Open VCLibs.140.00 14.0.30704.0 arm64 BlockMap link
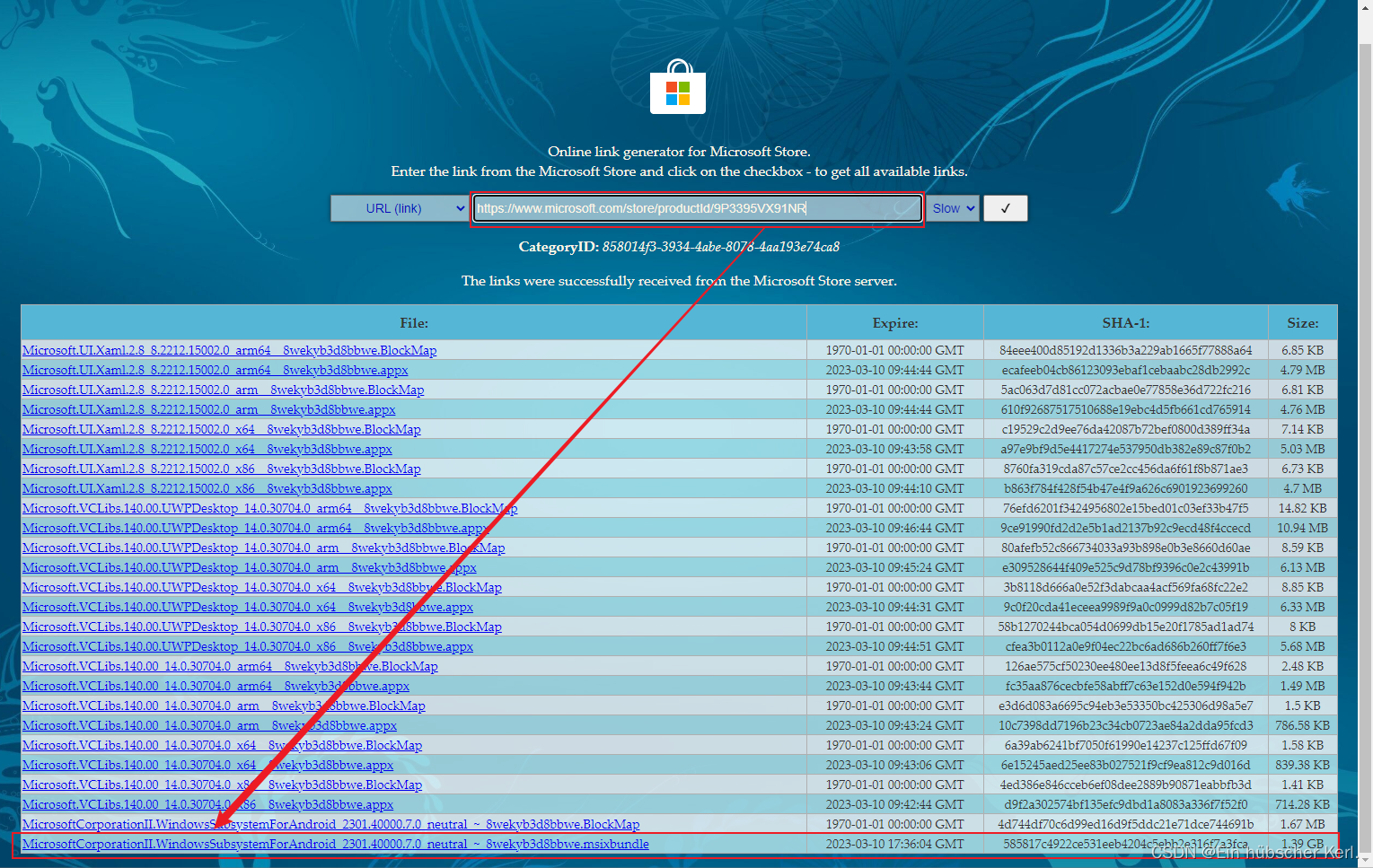 [230, 666]
